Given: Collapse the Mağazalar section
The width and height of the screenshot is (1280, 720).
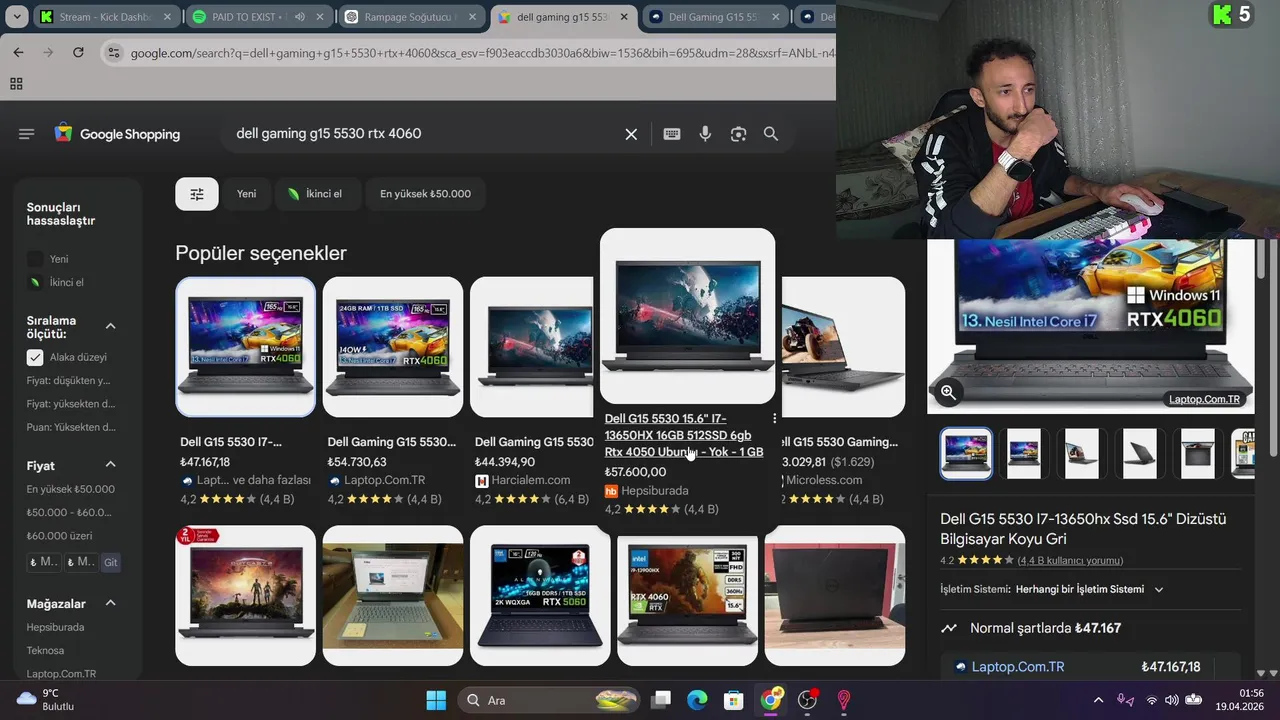Looking at the screenshot, I should (x=110, y=603).
